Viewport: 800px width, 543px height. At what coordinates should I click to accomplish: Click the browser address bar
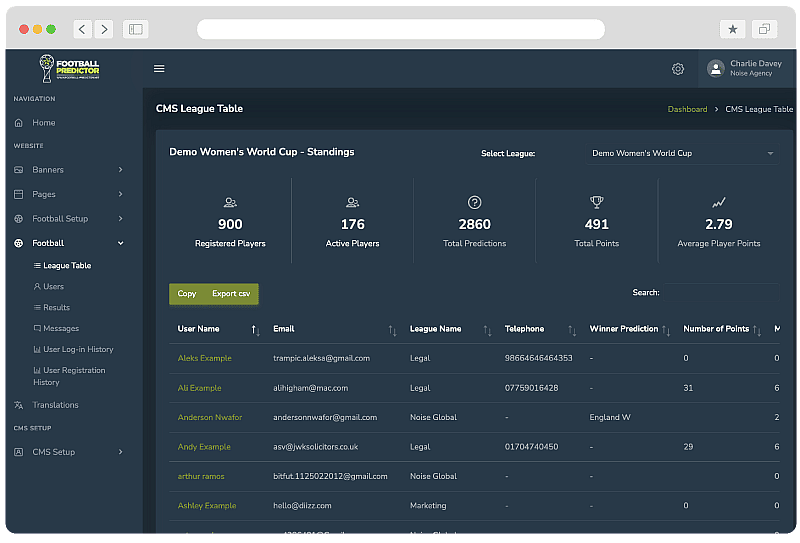coord(401,29)
